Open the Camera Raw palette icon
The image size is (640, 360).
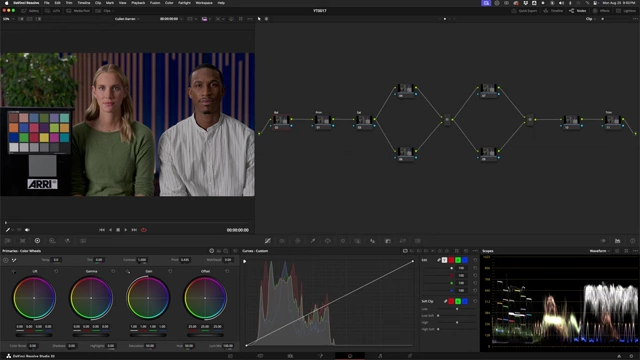pos(7,241)
